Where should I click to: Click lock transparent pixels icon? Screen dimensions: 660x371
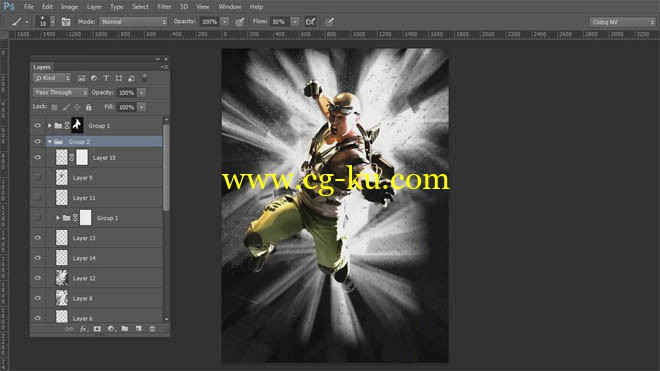coord(54,107)
